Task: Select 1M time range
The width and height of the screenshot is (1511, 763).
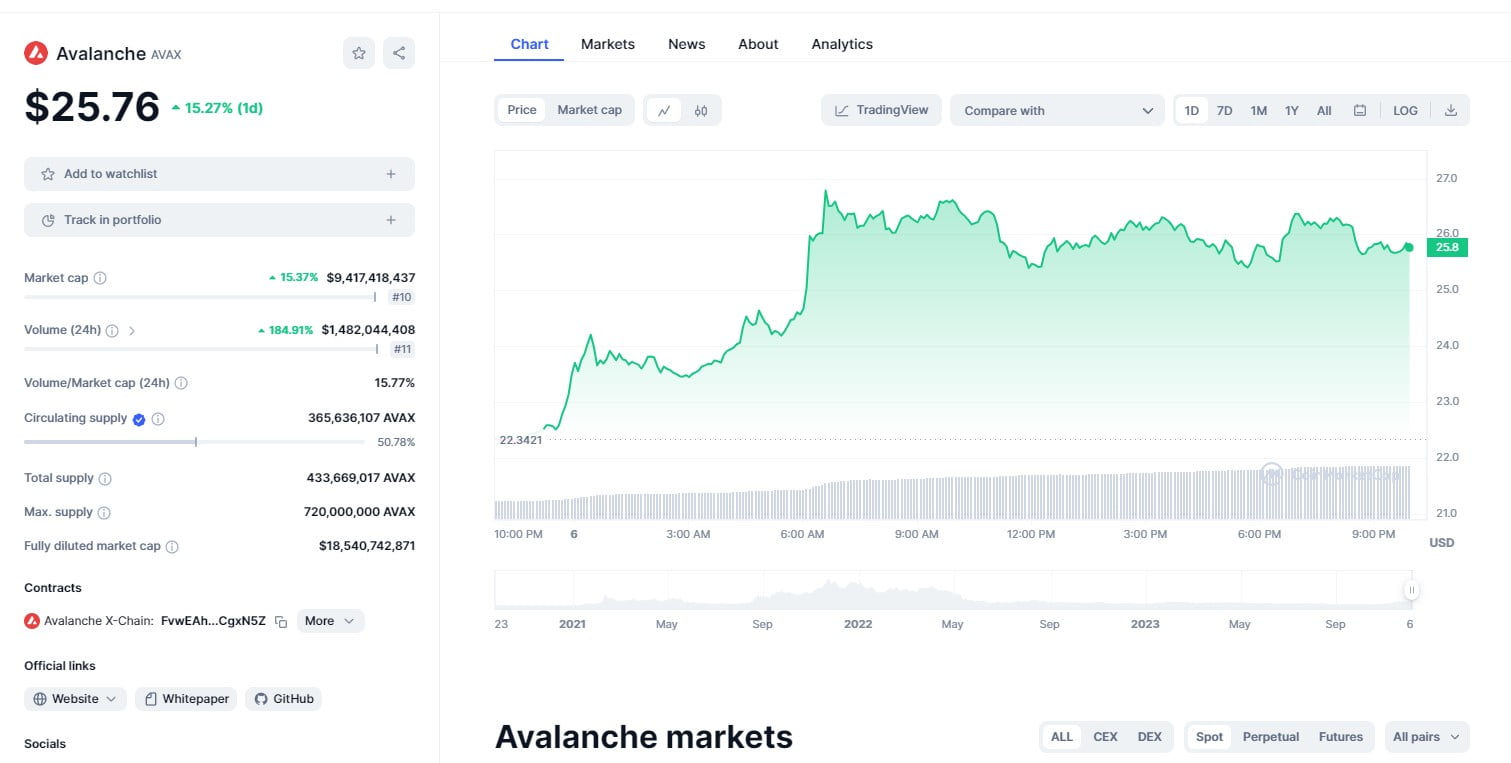Action: (x=1259, y=110)
